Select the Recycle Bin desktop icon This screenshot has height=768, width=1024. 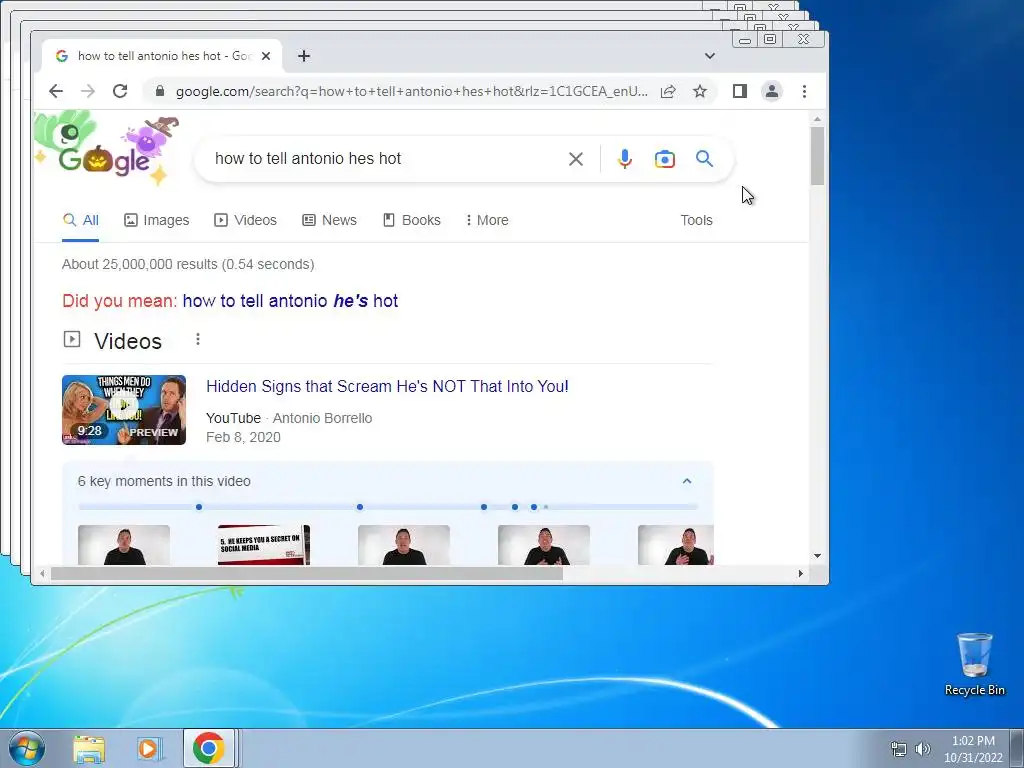(974, 664)
